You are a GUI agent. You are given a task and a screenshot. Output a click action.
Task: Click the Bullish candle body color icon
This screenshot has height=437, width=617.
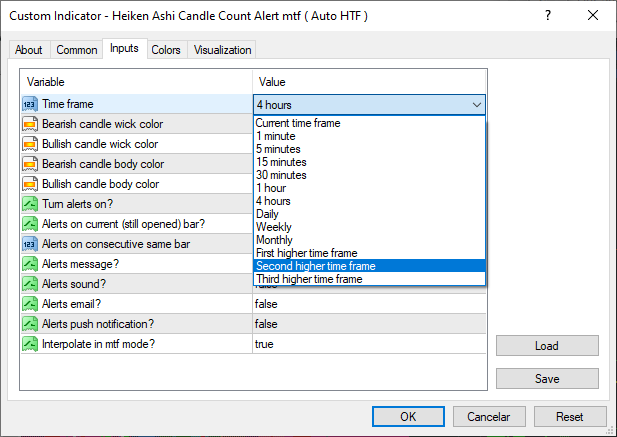click(29, 184)
